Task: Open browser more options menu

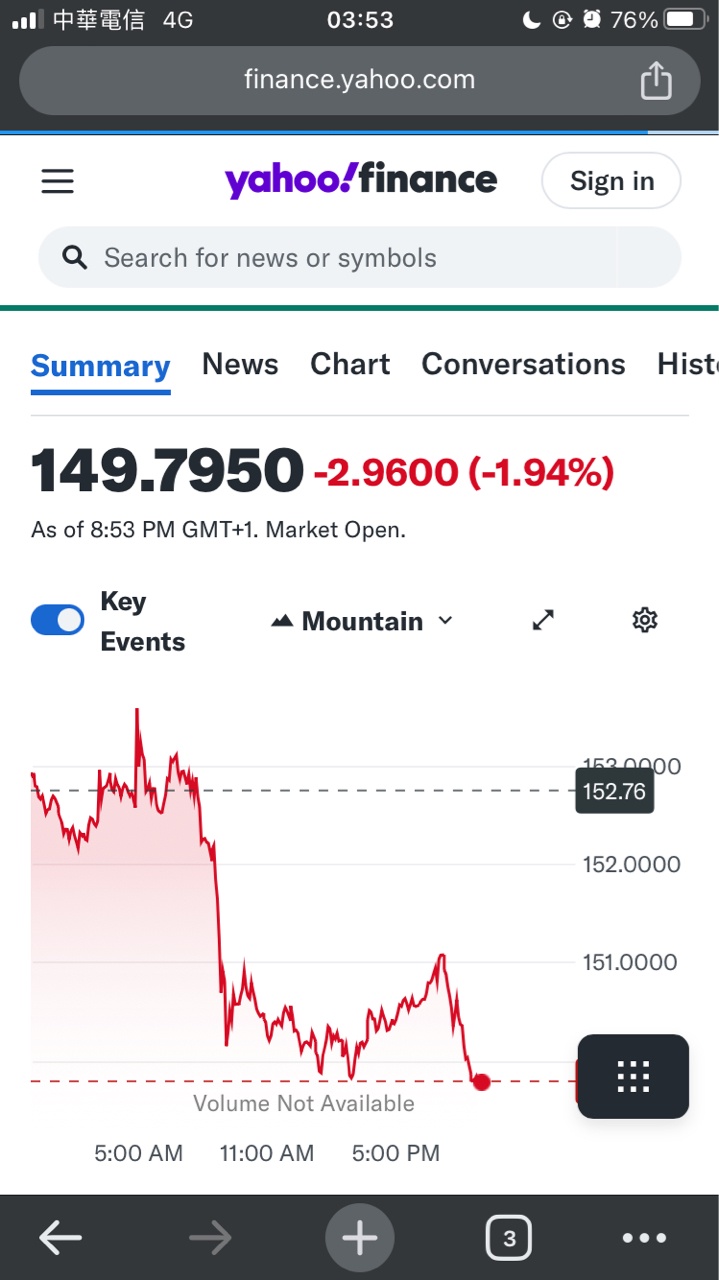Action: click(644, 1239)
